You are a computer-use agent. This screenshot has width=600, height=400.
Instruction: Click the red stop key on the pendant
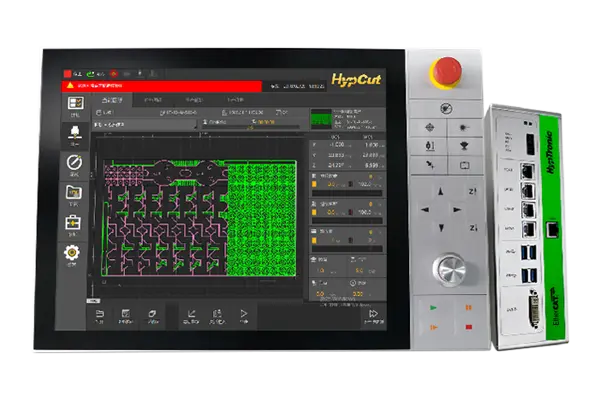tap(469, 327)
